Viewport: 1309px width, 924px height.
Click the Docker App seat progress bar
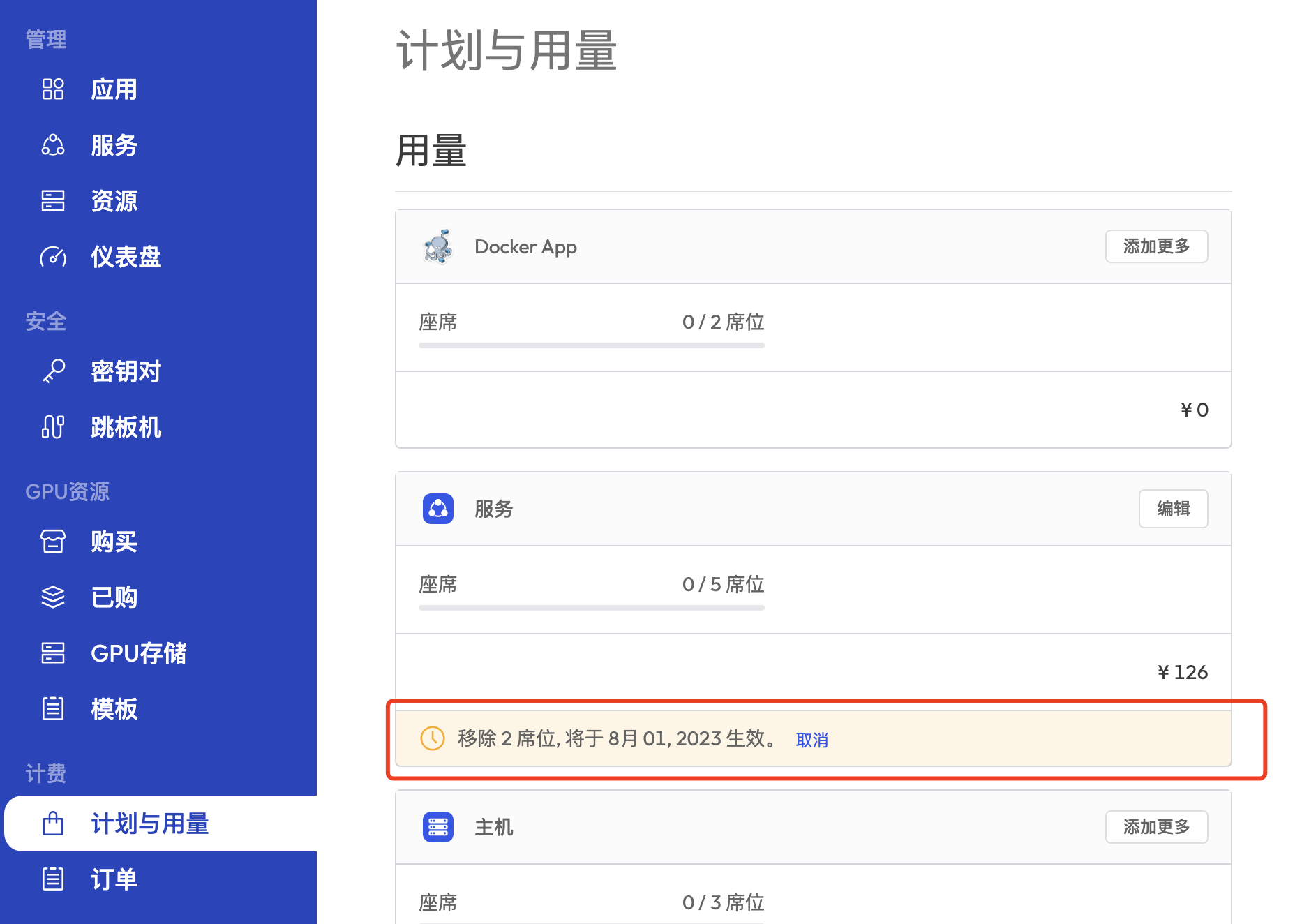[591, 345]
